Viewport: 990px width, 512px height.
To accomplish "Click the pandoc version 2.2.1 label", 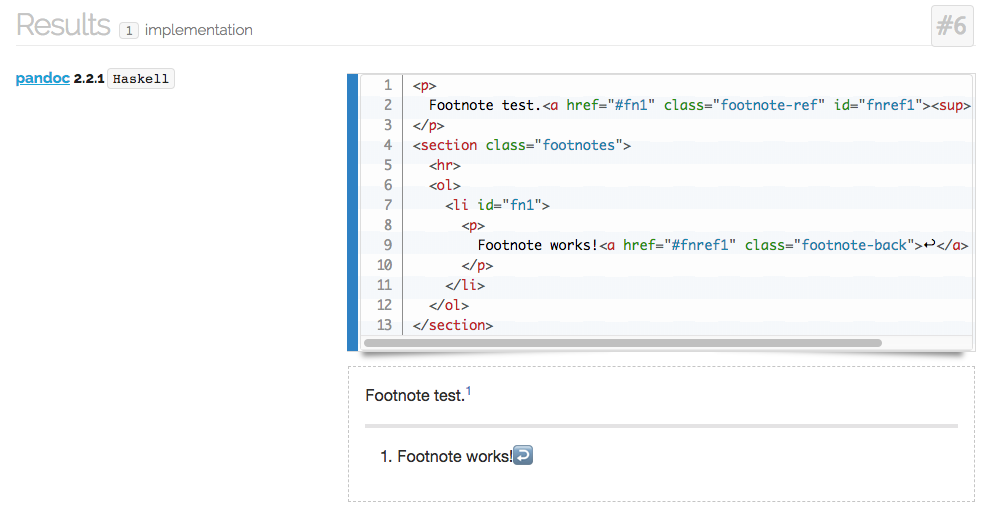I will tap(89, 79).
